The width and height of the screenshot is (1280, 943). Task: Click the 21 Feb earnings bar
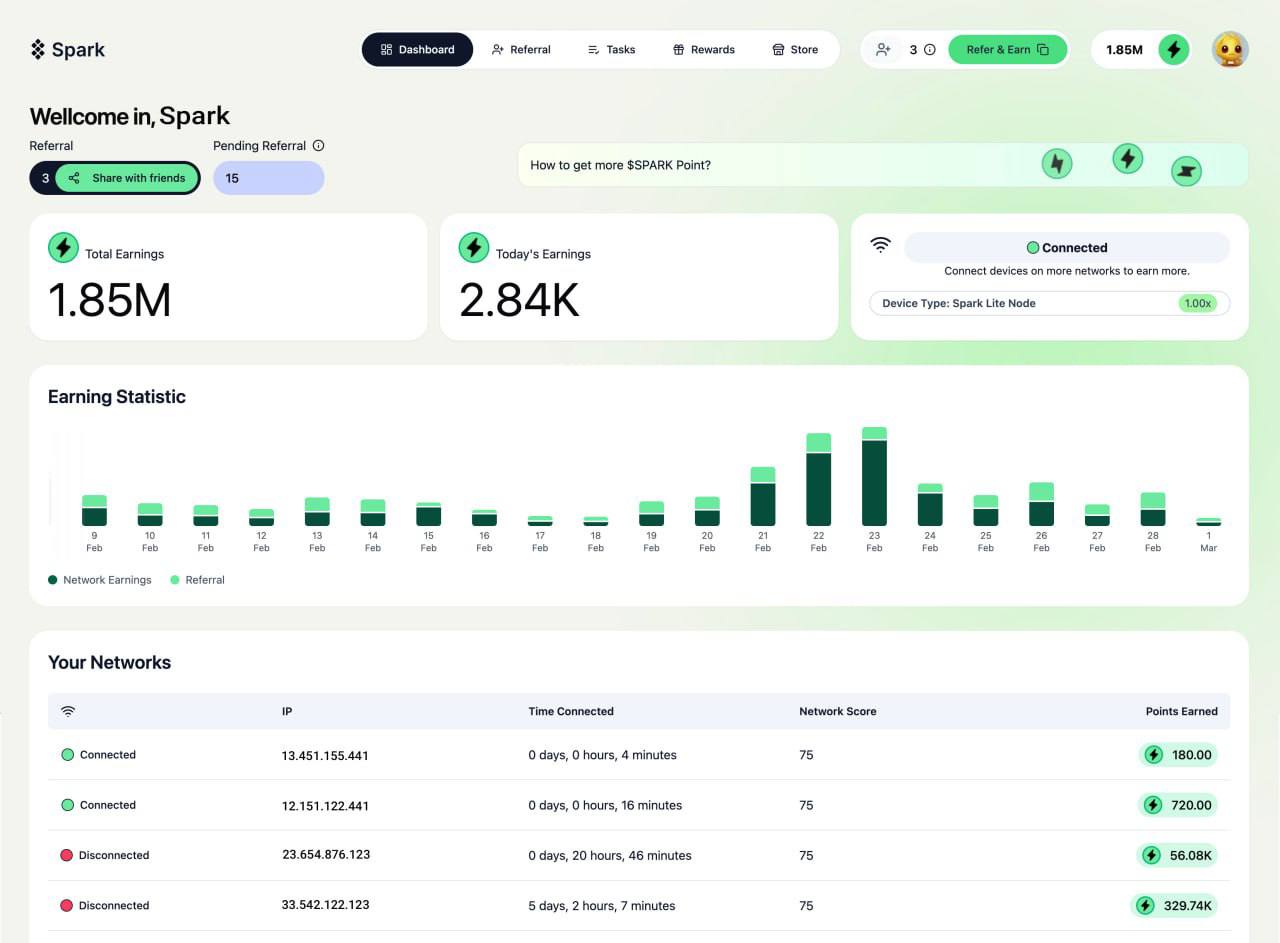click(763, 496)
